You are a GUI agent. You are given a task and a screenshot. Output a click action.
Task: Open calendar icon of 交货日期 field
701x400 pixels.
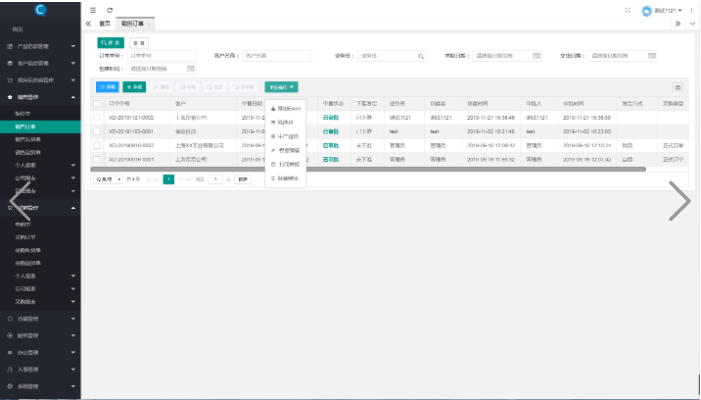652,56
